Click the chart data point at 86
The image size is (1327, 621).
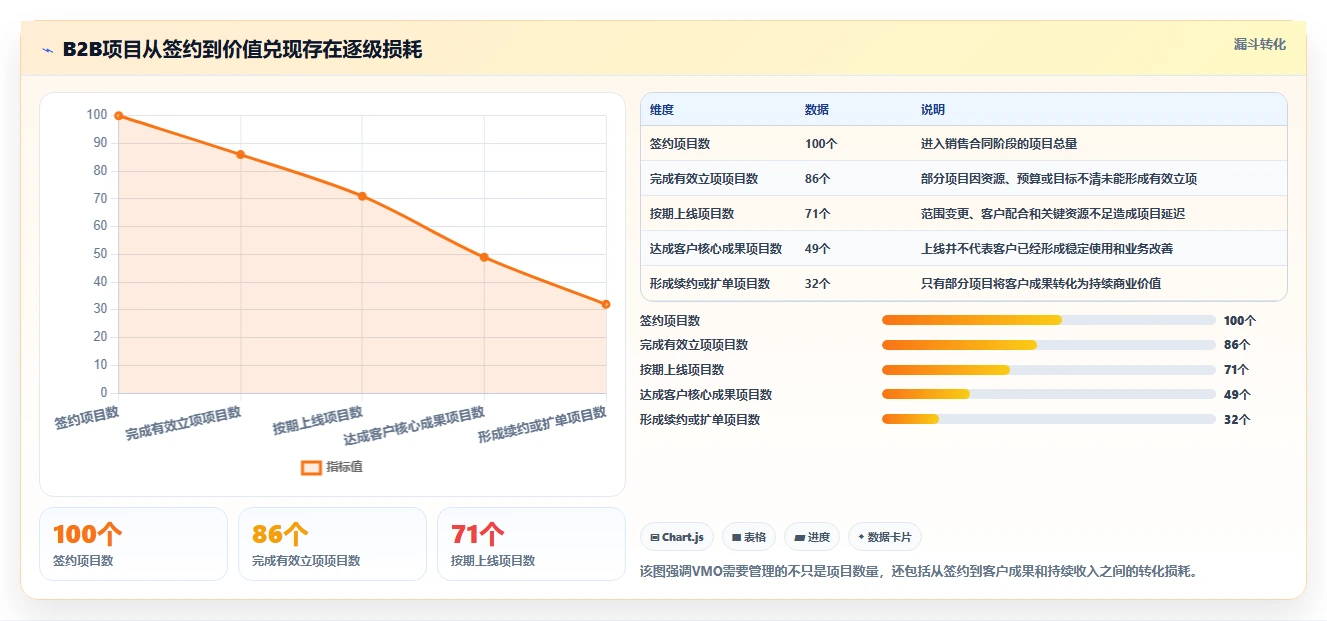(x=240, y=154)
